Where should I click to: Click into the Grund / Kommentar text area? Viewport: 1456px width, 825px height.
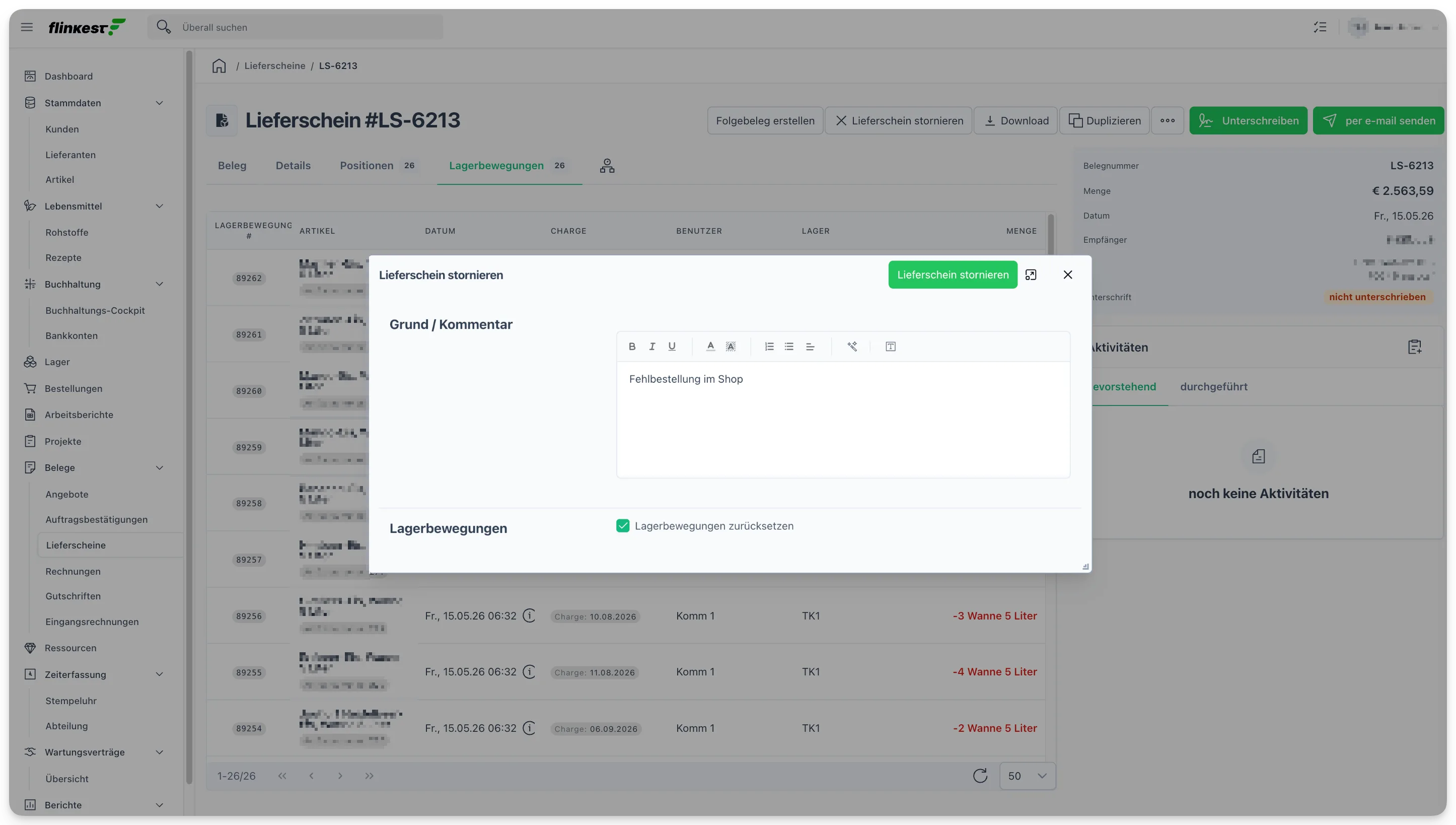pyautogui.click(x=843, y=419)
